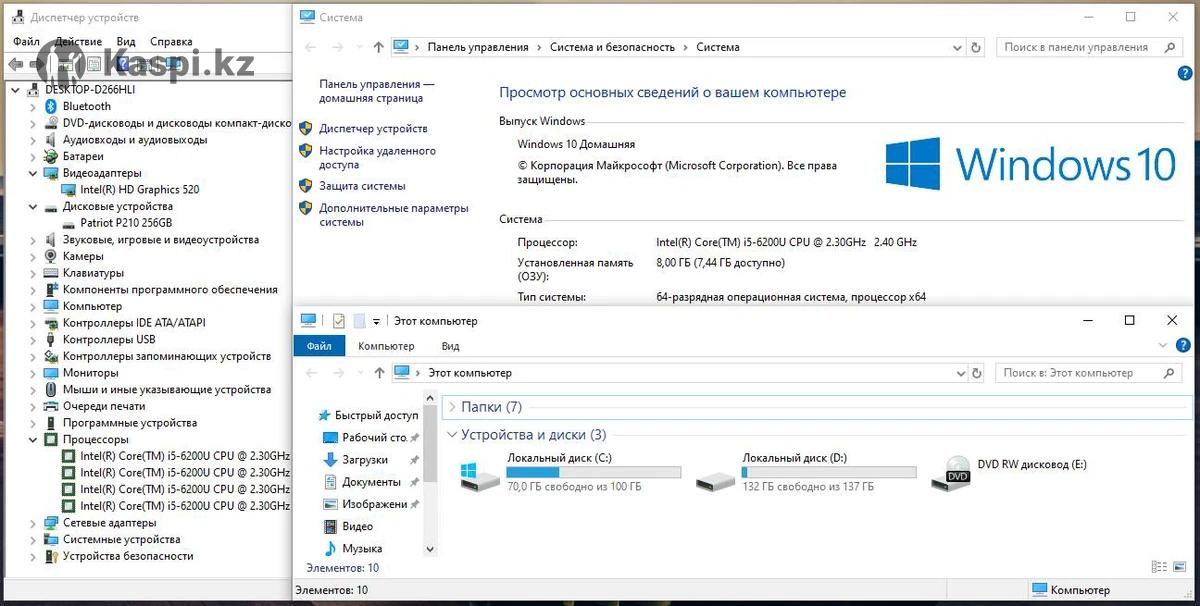
Task: Click the Поиск в: Этот компьютер field
Action: click(x=1090, y=373)
